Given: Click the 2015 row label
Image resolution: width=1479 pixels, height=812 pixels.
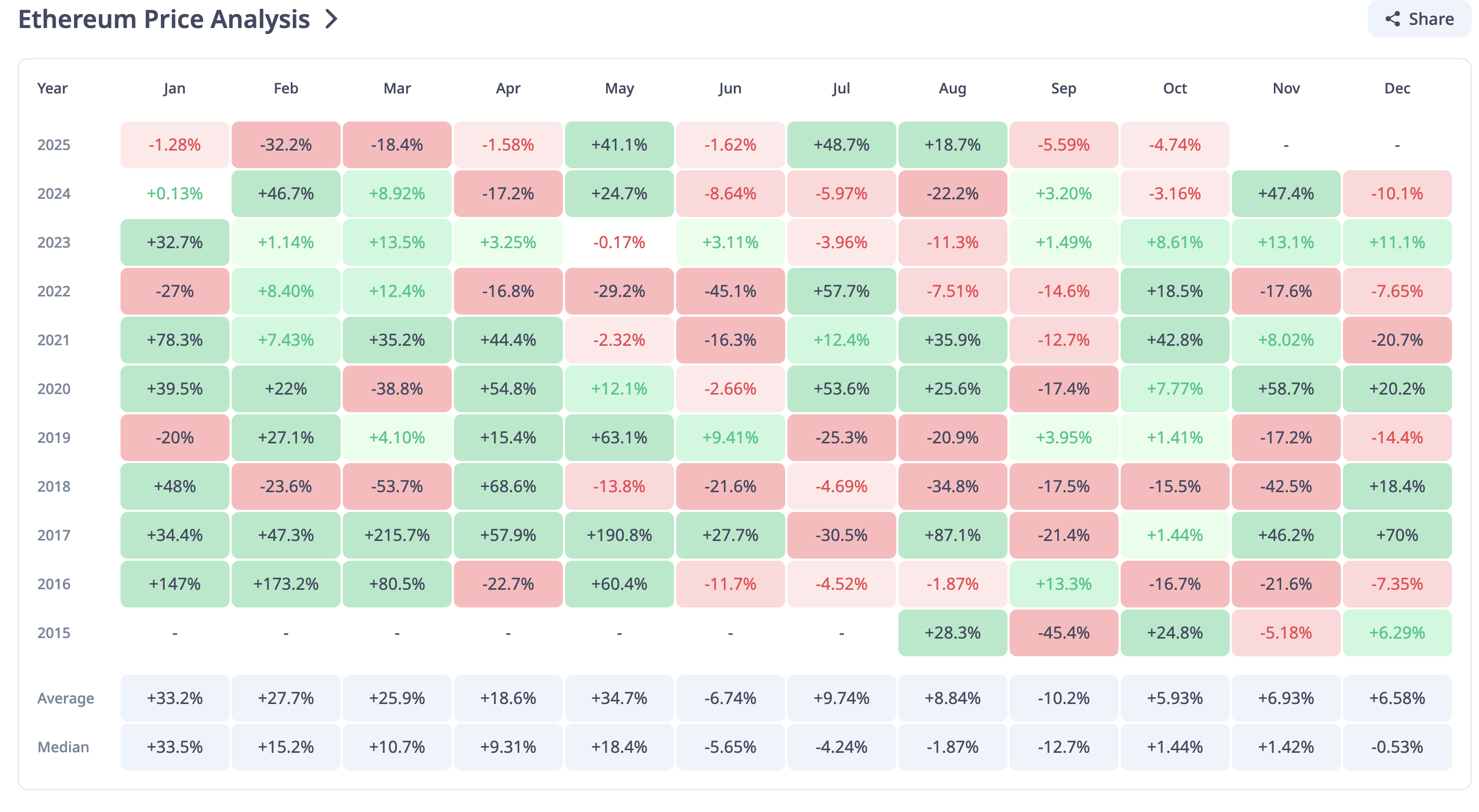Looking at the screenshot, I should pyautogui.click(x=54, y=632).
